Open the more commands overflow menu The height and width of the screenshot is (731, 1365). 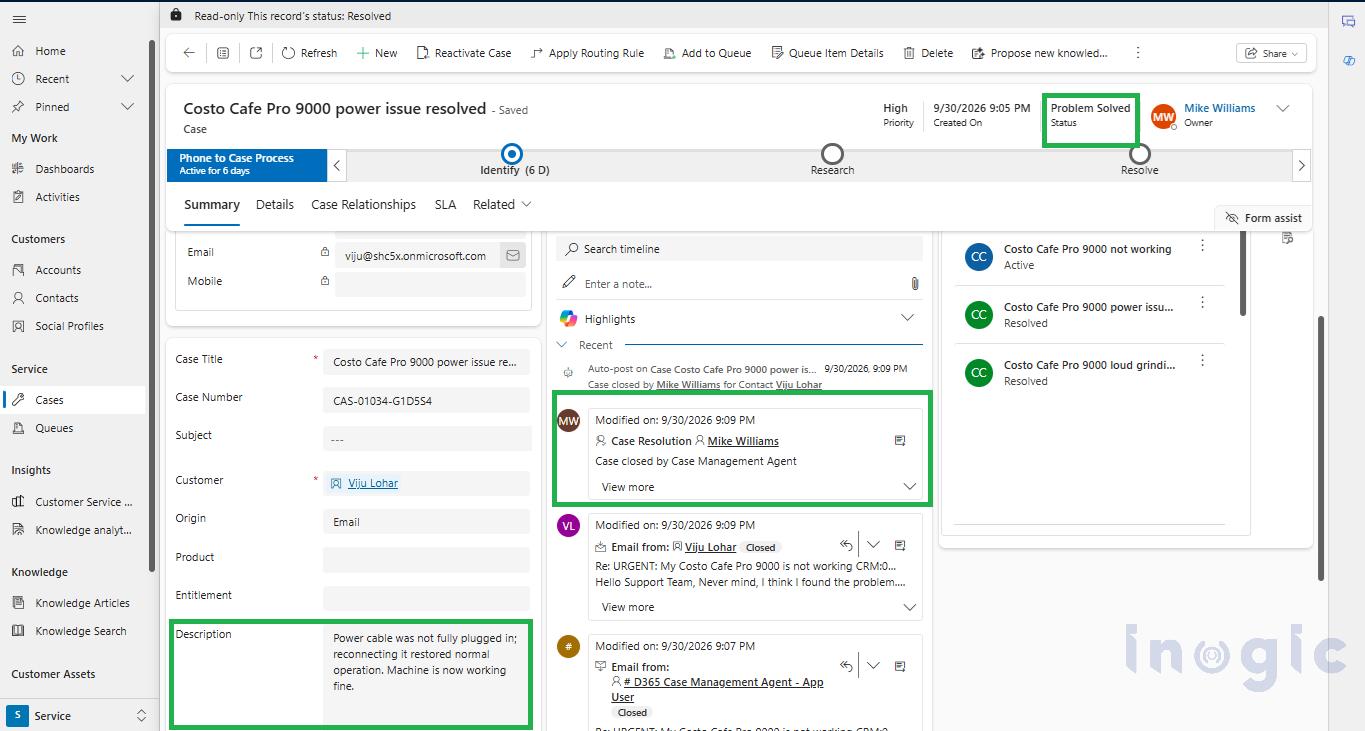point(1137,53)
